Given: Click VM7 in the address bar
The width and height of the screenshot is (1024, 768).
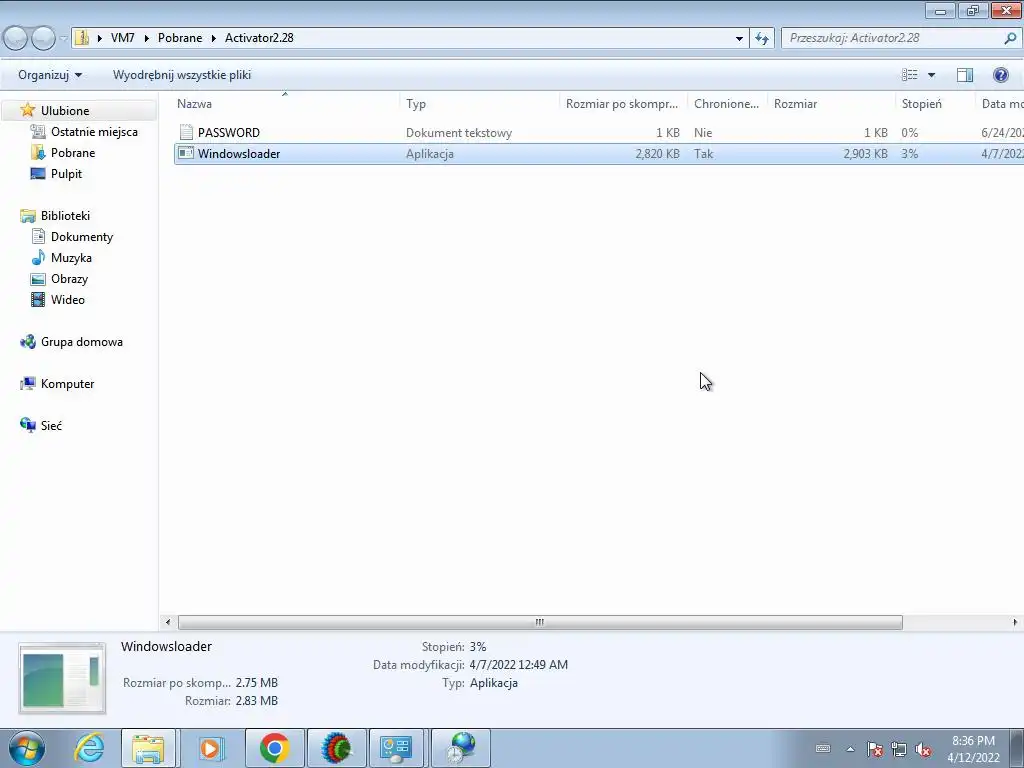Looking at the screenshot, I should pyautogui.click(x=123, y=38).
